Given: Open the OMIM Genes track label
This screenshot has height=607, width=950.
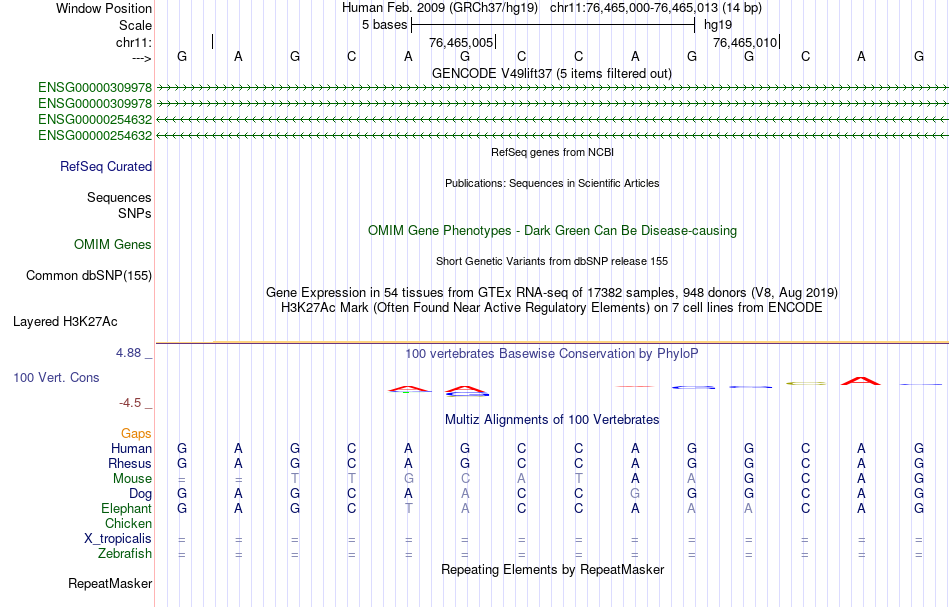Looking at the screenshot, I should pyautogui.click(x=113, y=244).
